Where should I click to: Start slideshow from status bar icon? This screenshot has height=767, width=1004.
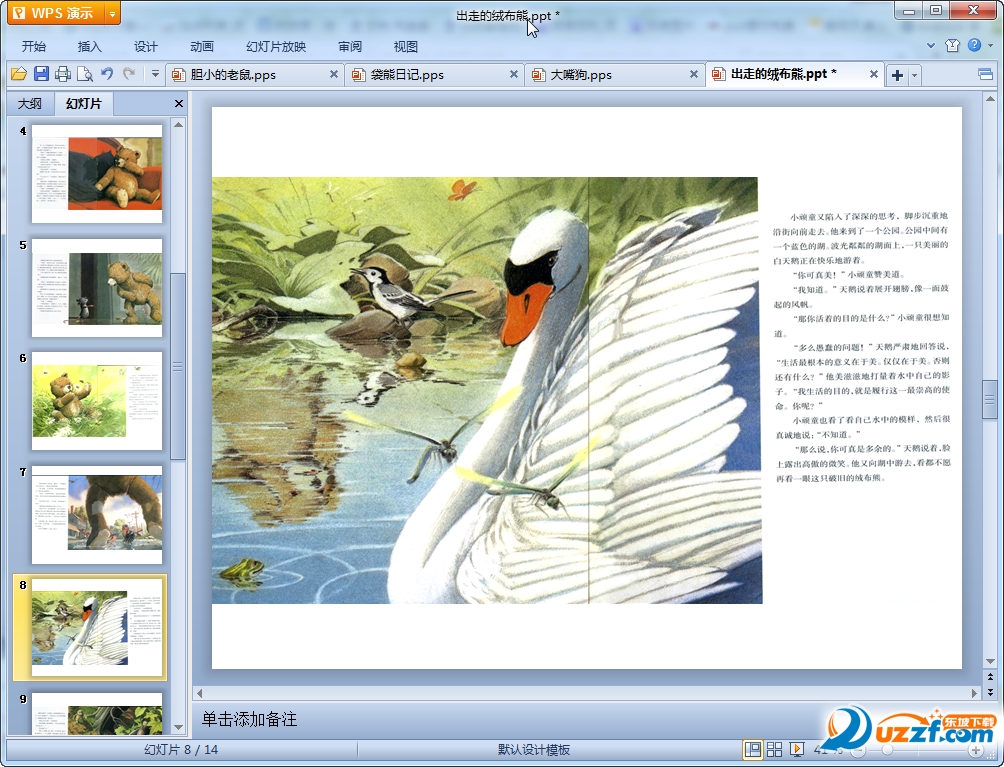797,749
